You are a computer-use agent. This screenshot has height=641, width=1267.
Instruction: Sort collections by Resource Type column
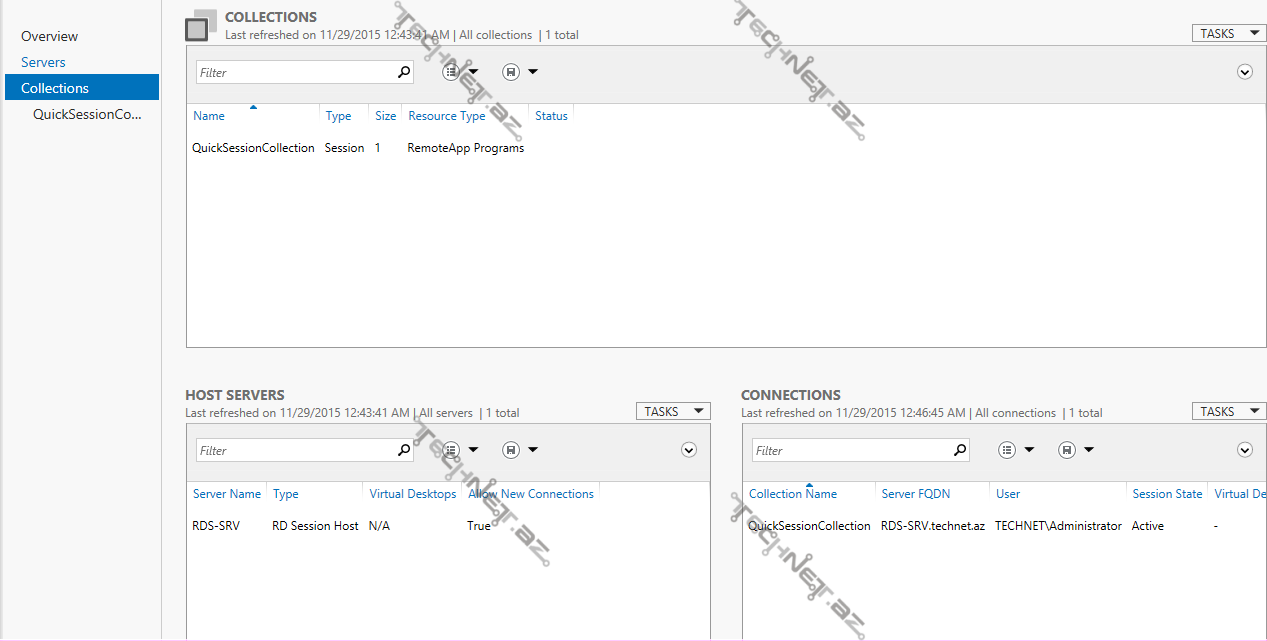point(446,116)
